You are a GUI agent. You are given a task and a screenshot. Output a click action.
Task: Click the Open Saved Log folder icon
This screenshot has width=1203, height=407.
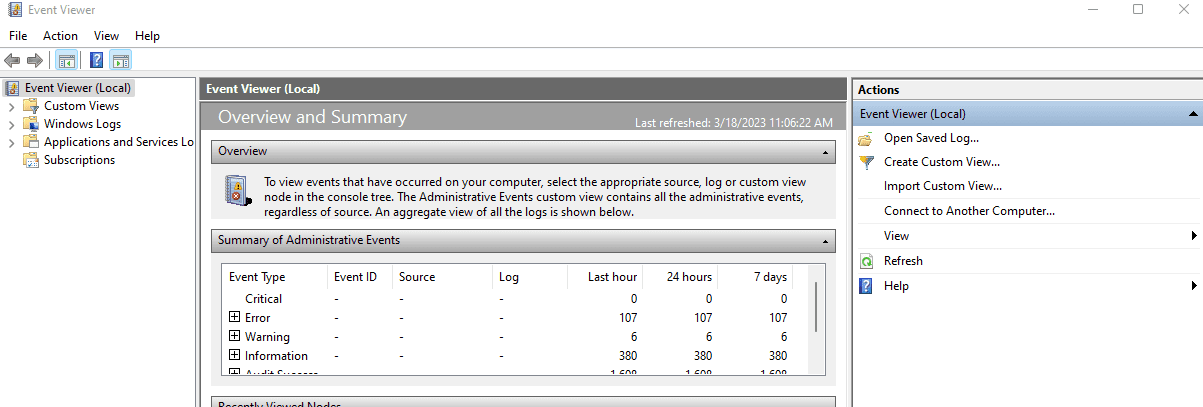pos(866,138)
